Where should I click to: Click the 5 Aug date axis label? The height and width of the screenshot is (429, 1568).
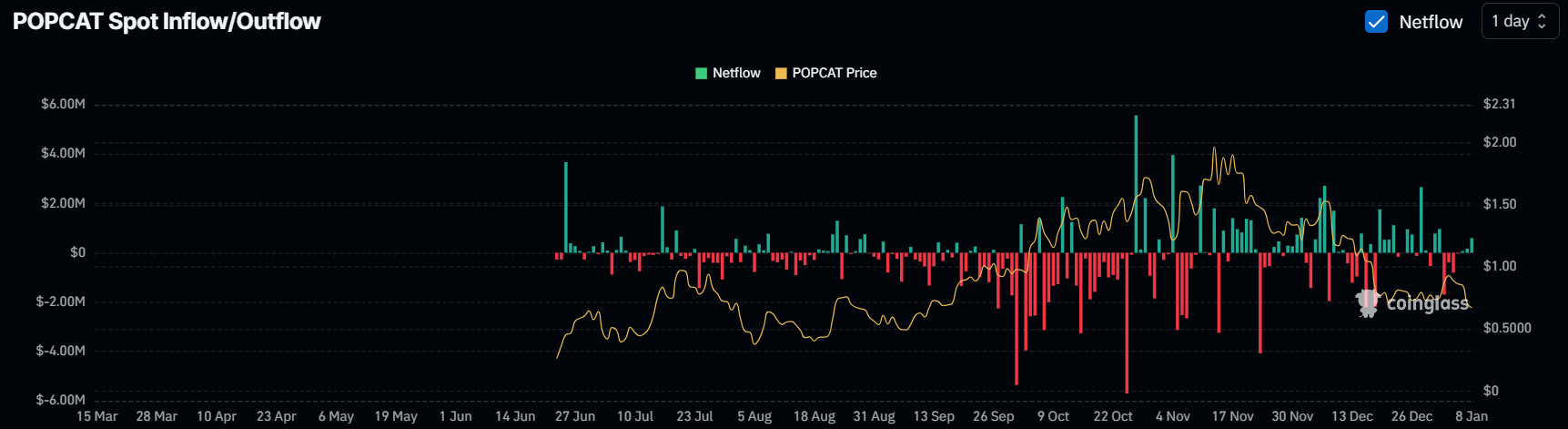coord(754,416)
